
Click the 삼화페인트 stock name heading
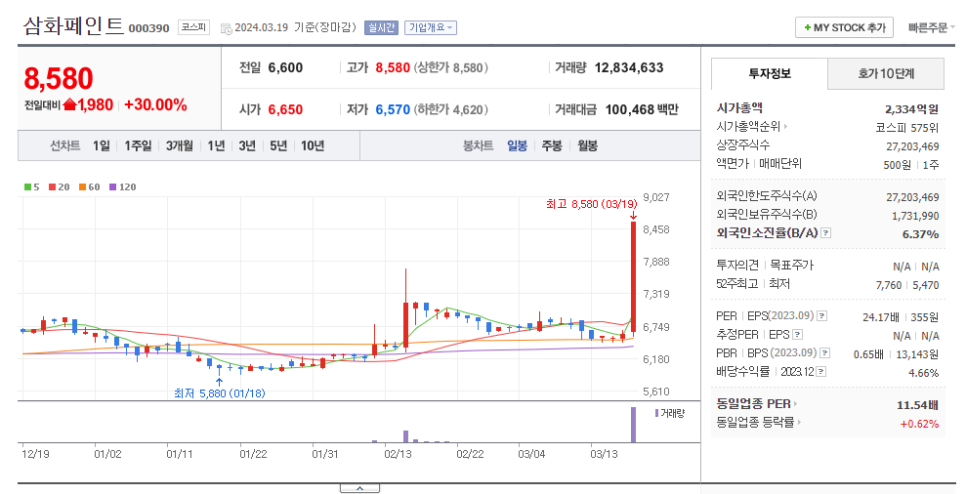[x=74, y=26]
